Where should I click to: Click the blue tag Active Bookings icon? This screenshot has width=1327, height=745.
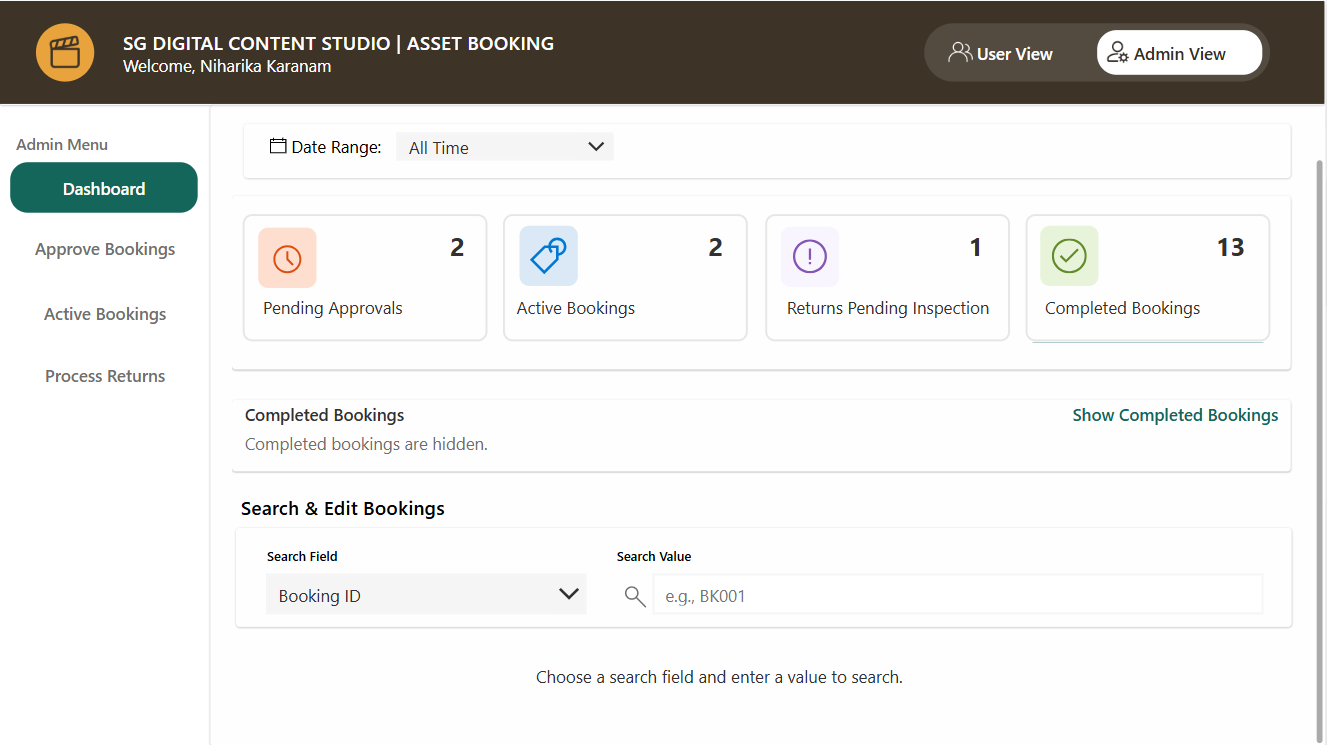pyautogui.click(x=548, y=256)
